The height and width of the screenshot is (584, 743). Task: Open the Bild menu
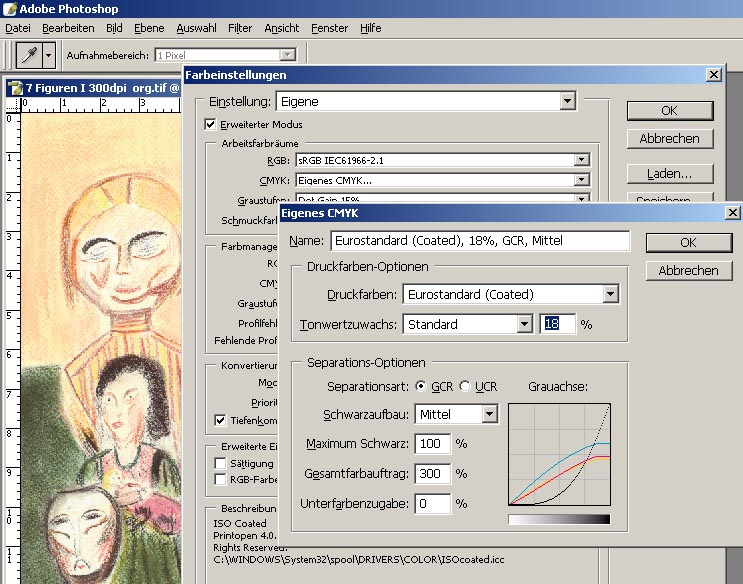click(114, 28)
